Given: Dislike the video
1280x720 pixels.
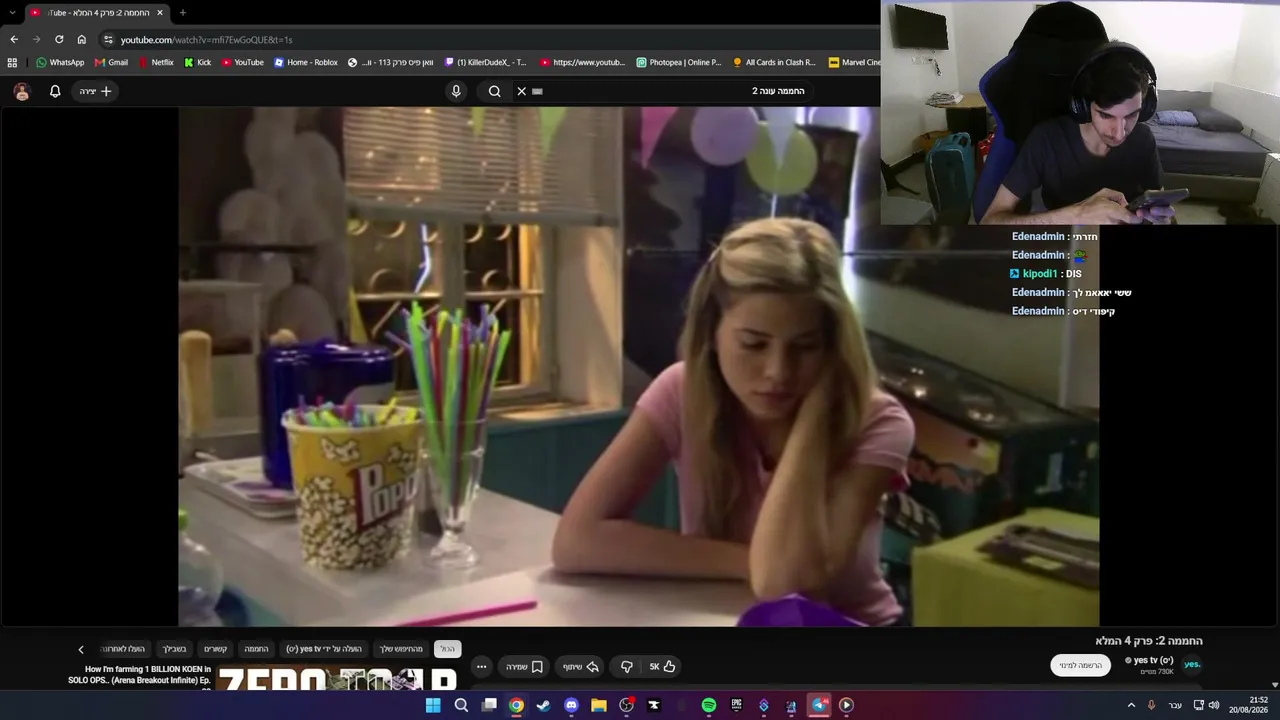Looking at the screenshot, I should (x=626, y=667).
